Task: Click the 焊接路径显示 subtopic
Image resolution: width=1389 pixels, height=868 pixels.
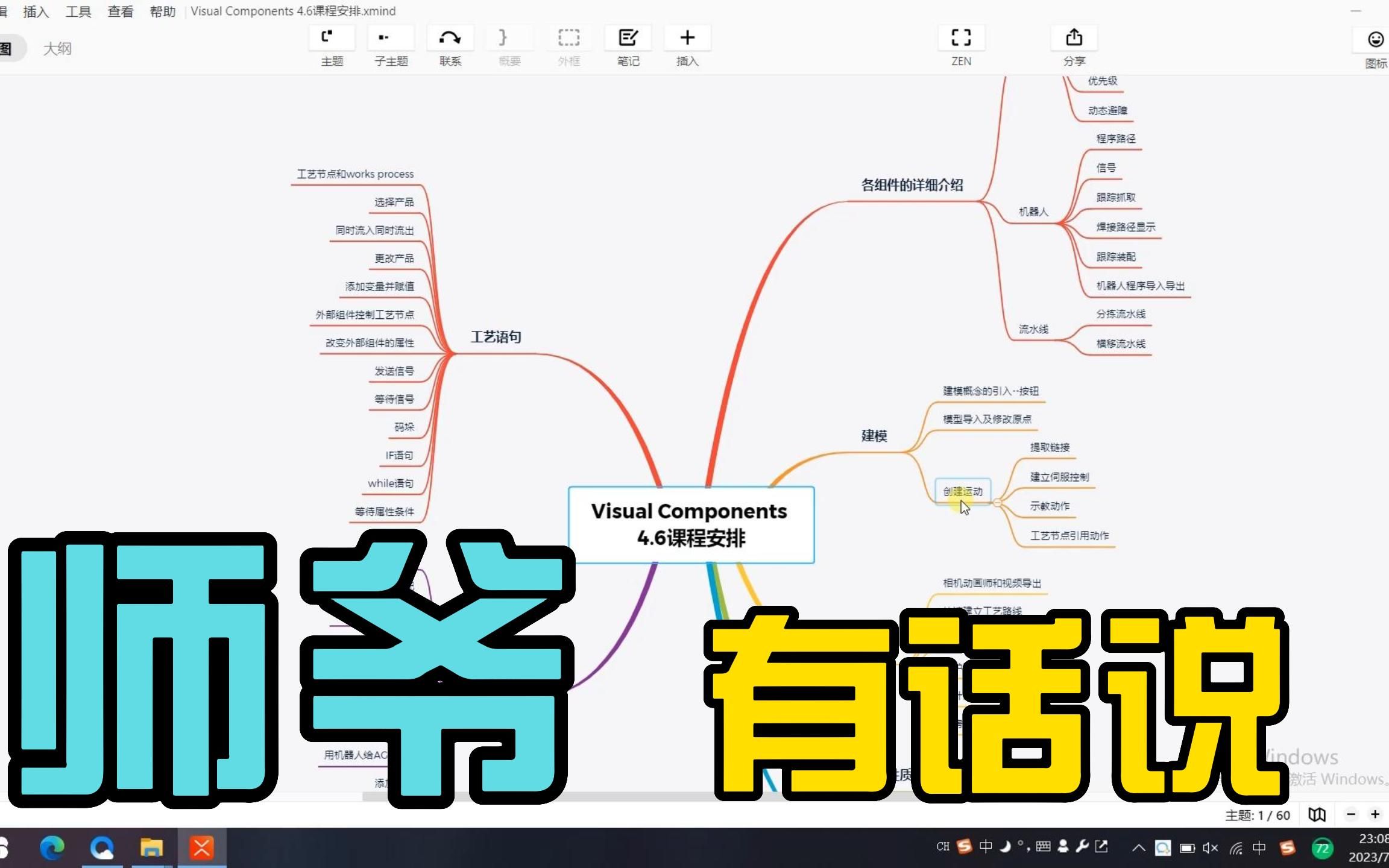Action: pyautogui.click(x=1126, y=227)
